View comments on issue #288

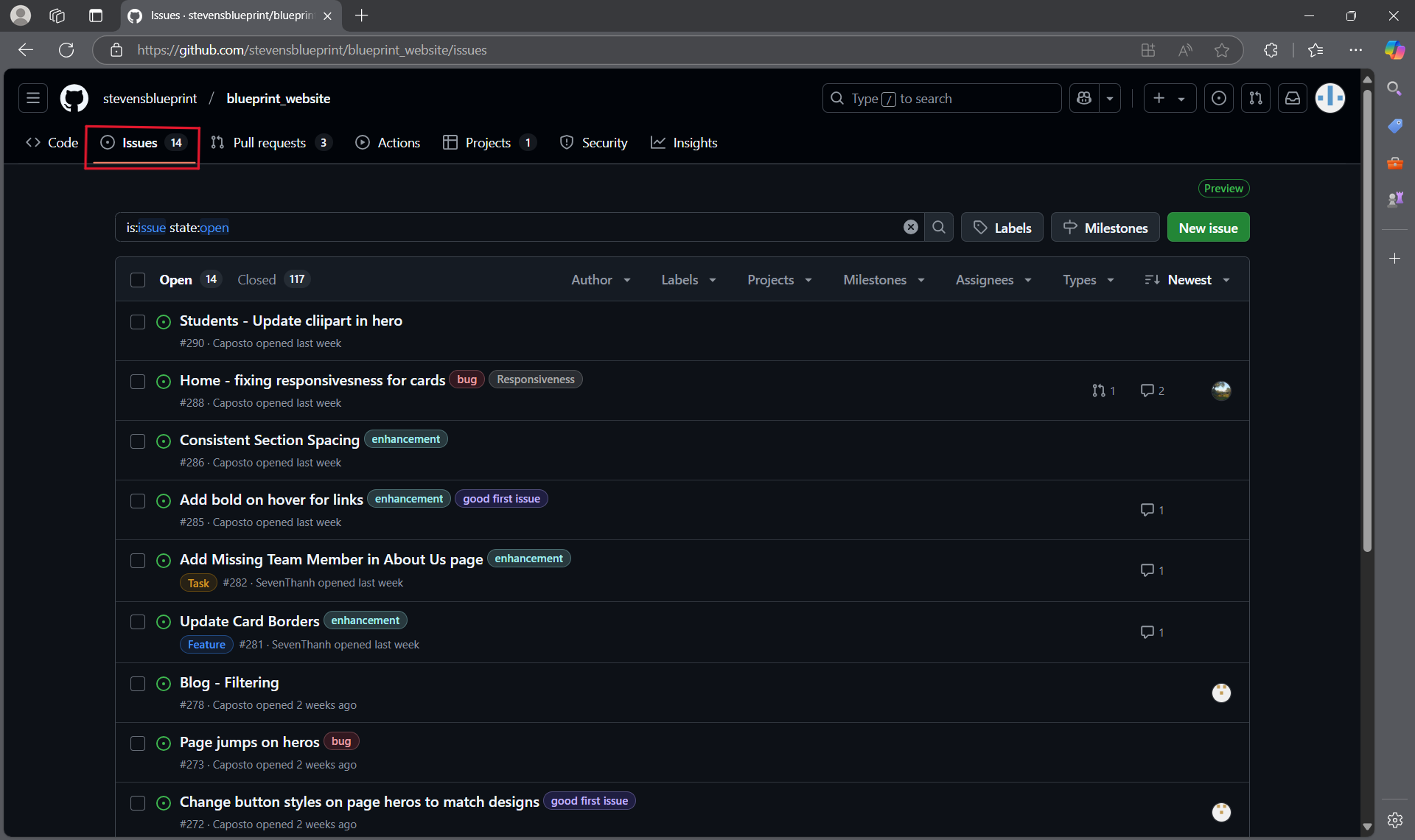click(x=1153, y=391)
